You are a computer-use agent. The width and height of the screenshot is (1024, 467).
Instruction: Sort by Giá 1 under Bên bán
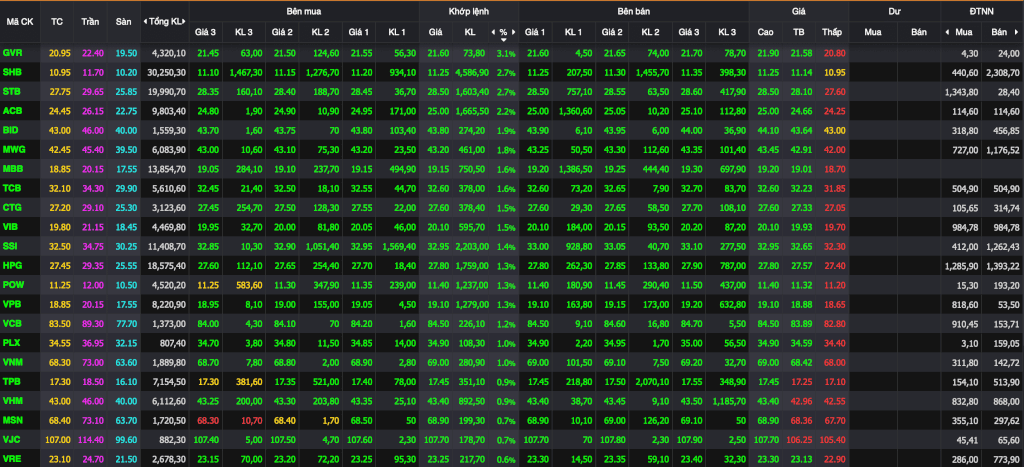click(535, 31)
